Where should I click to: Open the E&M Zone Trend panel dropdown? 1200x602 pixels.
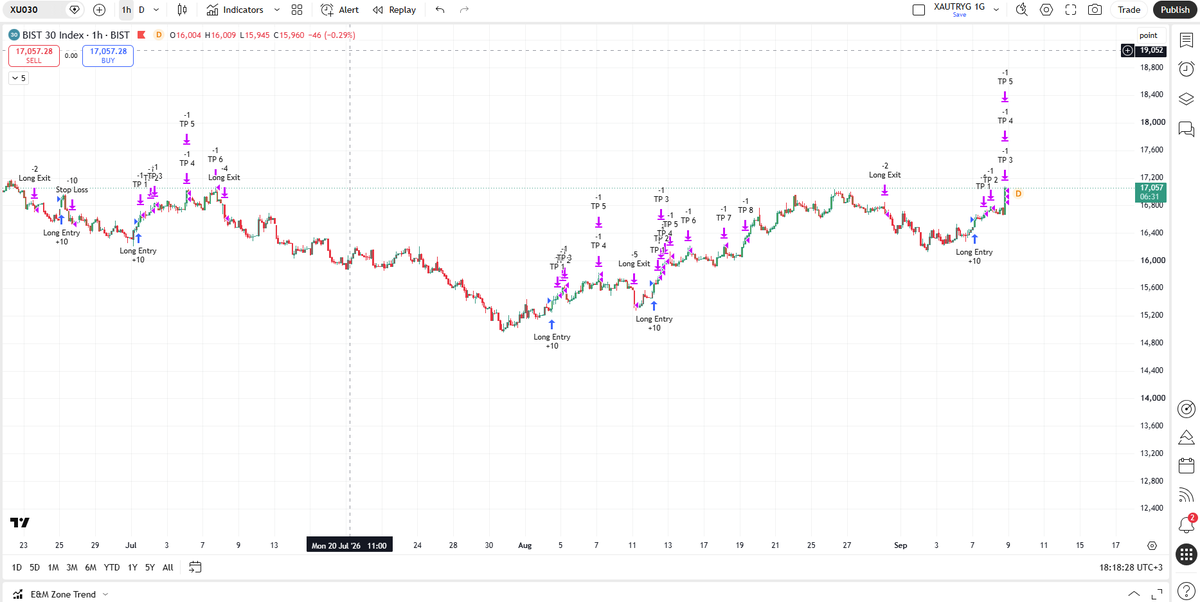point(105,594)
